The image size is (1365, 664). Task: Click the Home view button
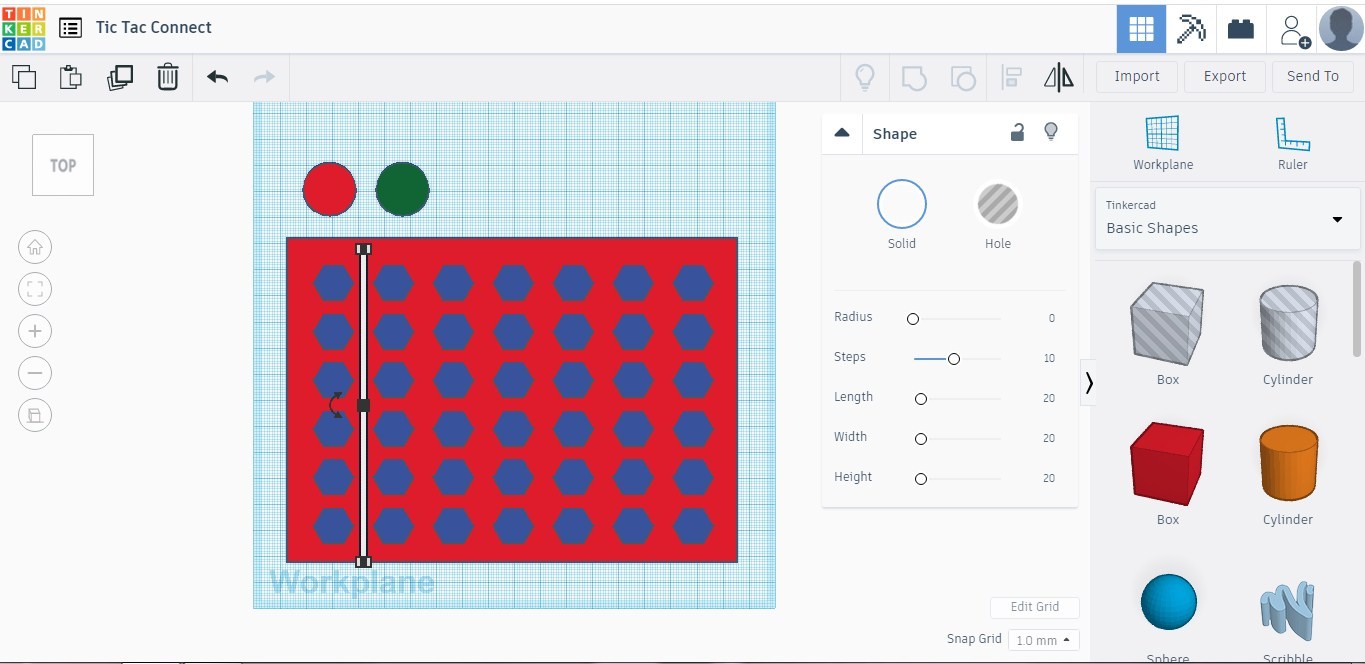[x=35, y=247]
